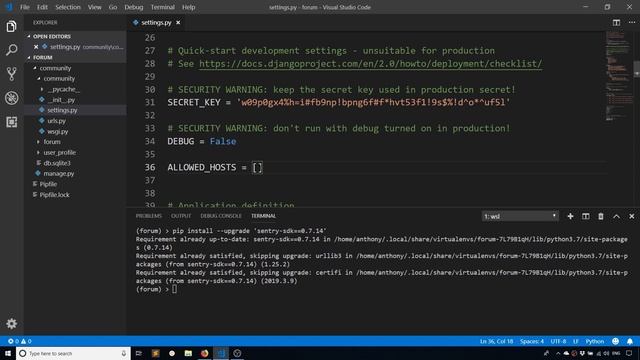Change end of line via LF

[x=576, y=341]
